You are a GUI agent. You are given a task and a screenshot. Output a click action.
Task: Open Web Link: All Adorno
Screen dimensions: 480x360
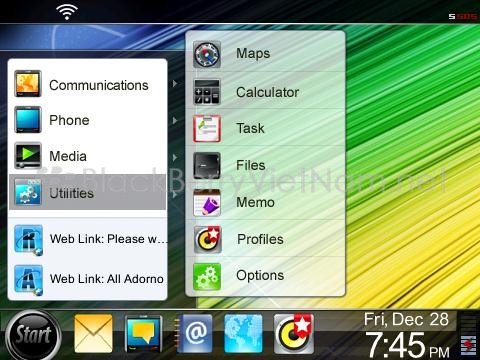tap(87, 279)
